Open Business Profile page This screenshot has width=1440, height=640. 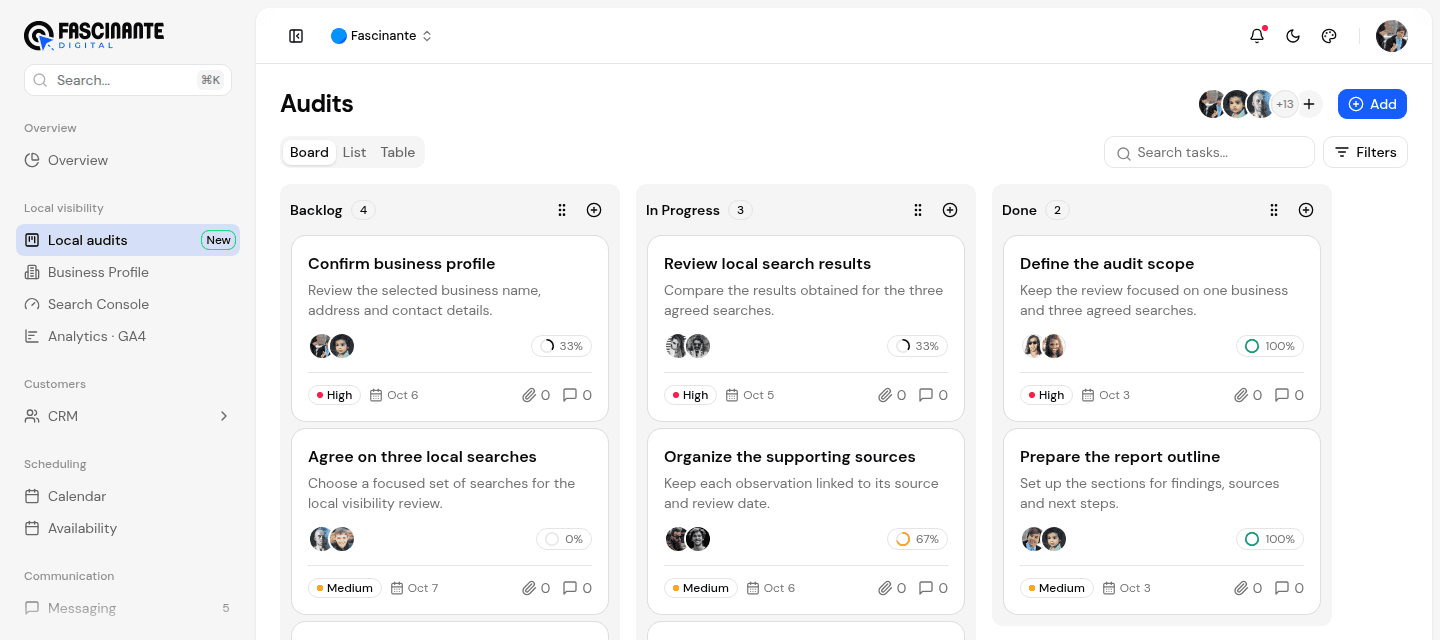128,272
